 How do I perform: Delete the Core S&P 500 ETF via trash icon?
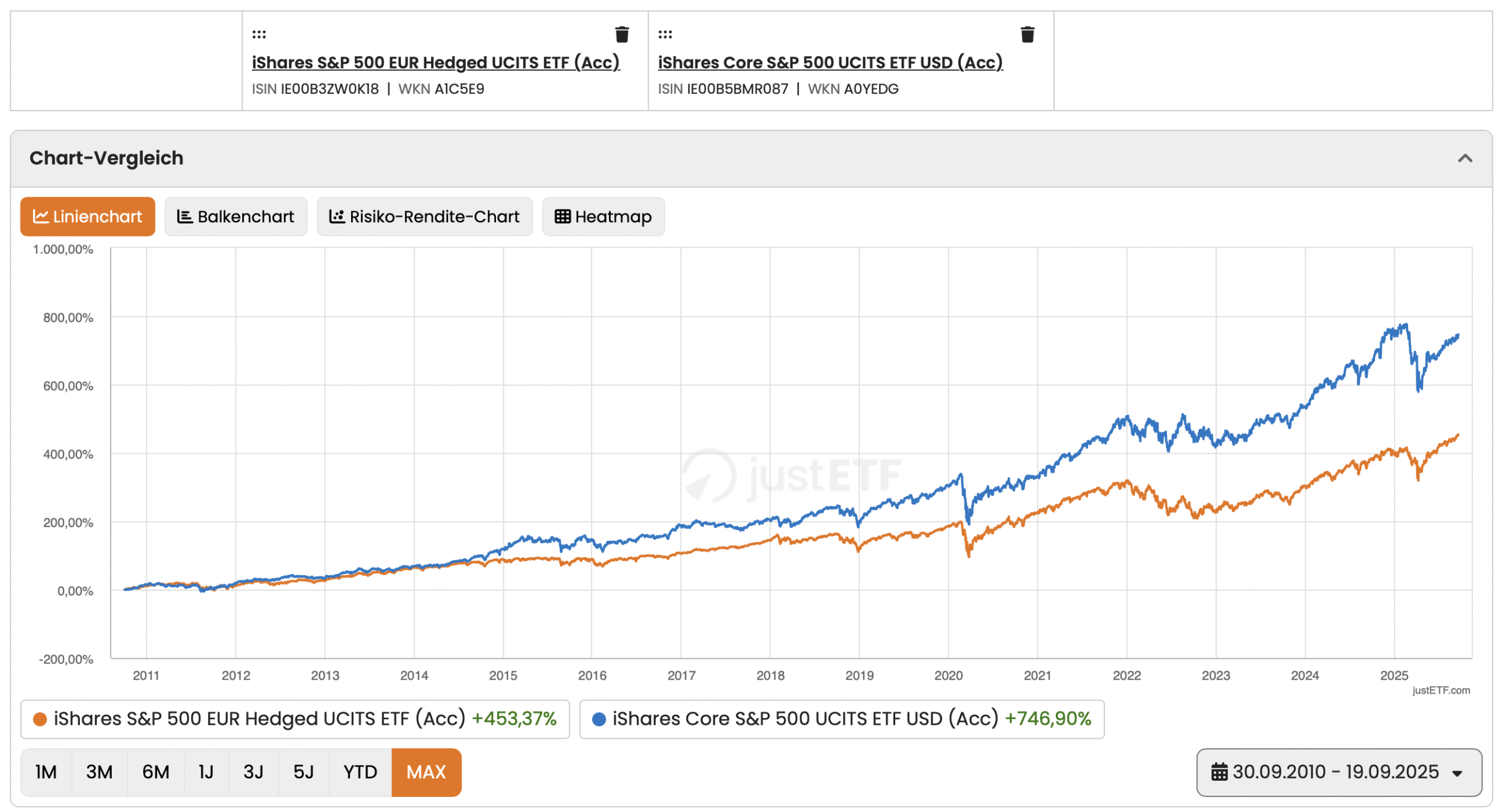tap(1027, 34)
